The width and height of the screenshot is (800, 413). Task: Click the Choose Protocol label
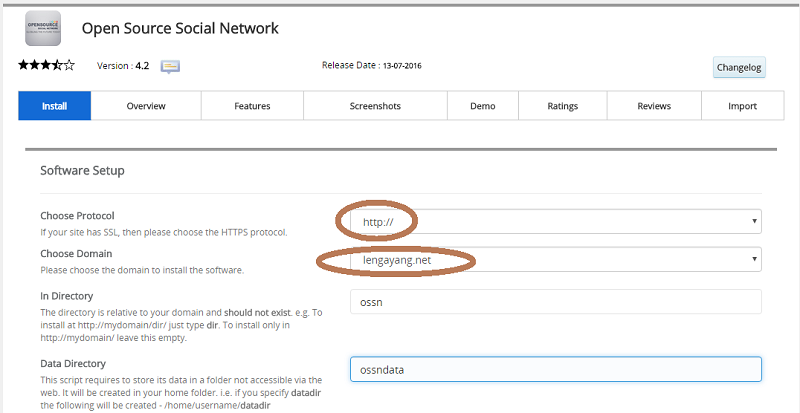tap(77, 215)
